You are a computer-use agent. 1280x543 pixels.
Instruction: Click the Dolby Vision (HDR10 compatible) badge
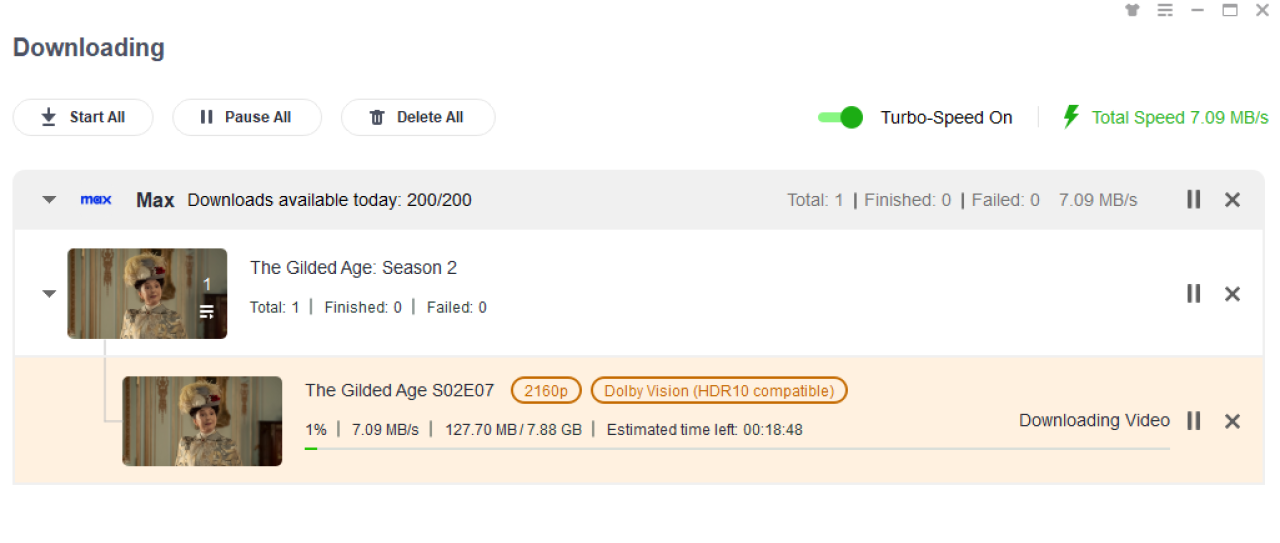pyautogui.click(x=719, y=391)
